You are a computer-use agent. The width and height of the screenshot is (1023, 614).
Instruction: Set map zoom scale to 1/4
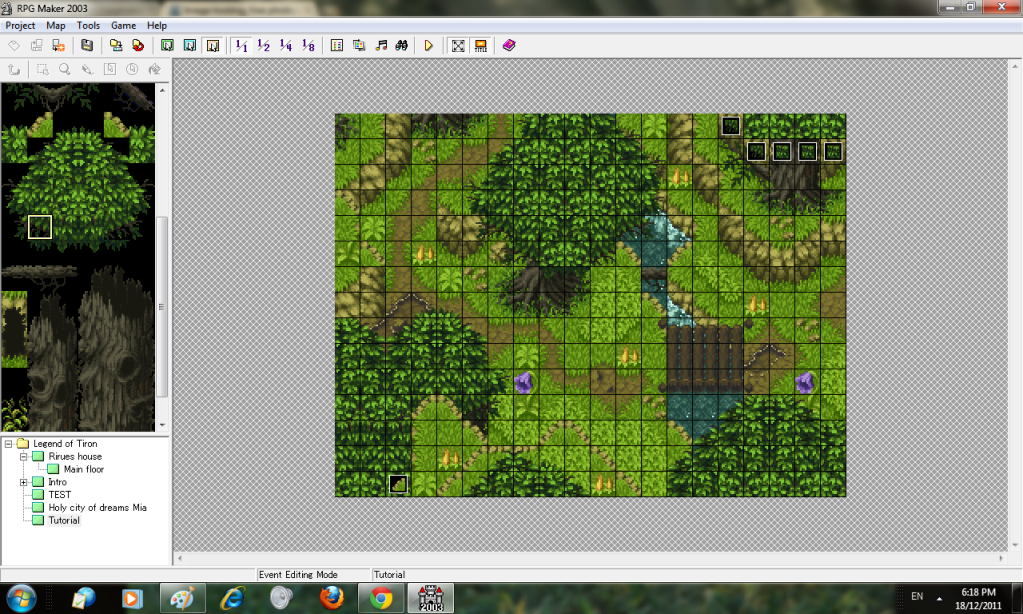[286, 45]
